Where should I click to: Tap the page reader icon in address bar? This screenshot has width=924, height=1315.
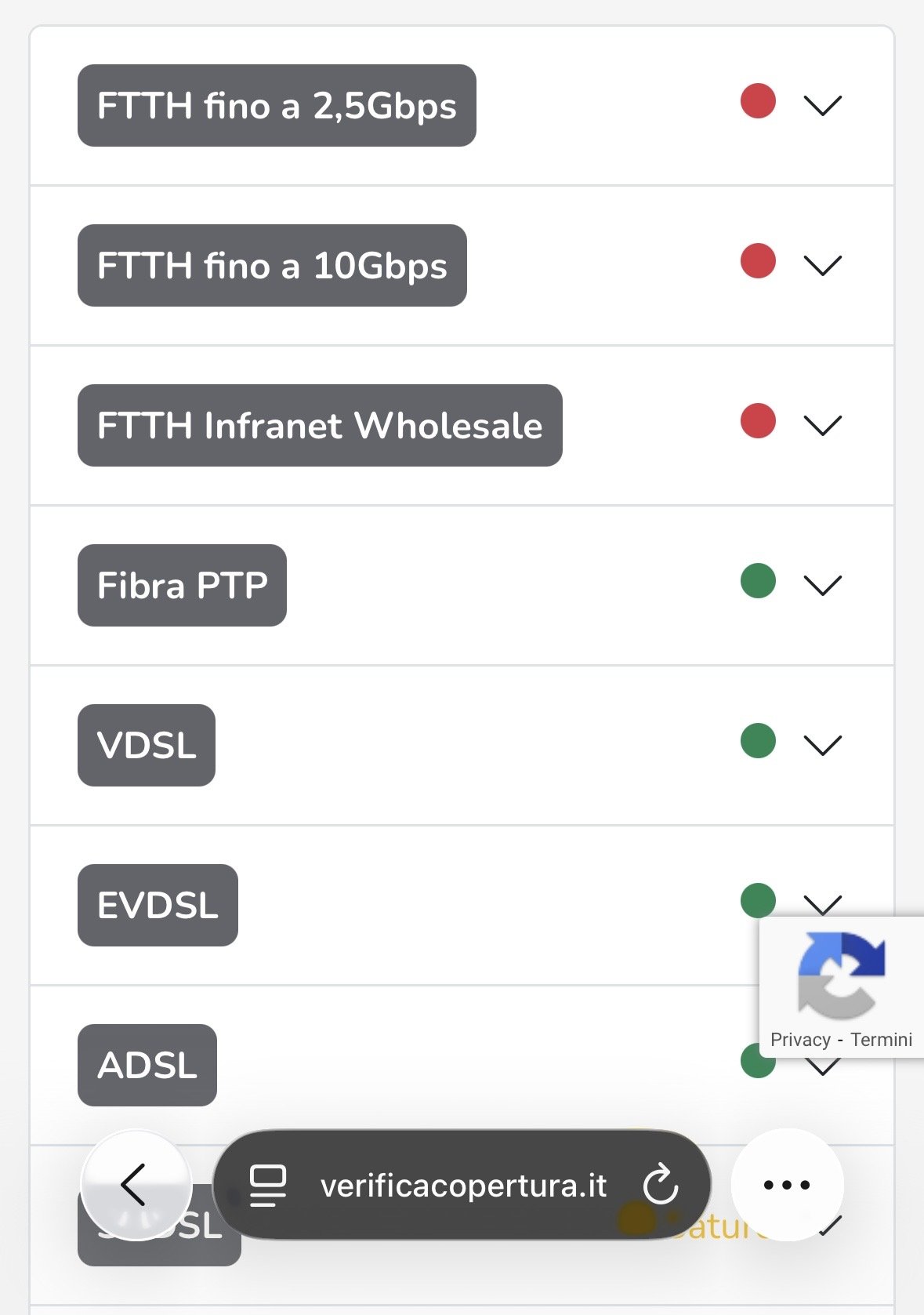click(267, 1185)
